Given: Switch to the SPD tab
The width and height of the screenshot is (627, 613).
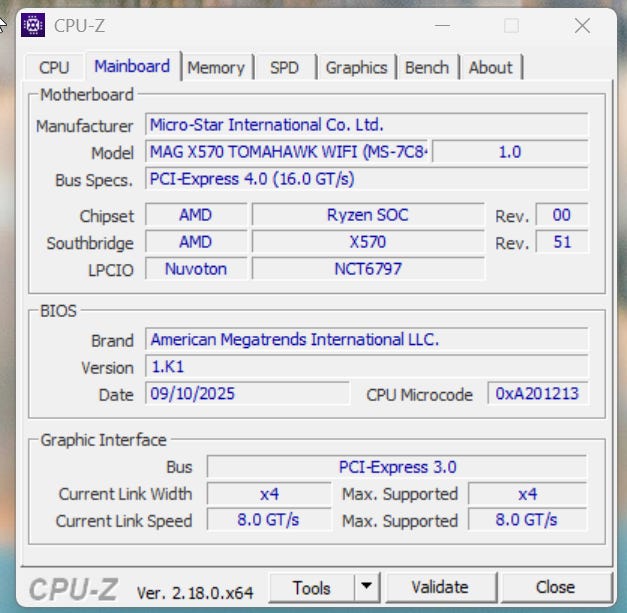Looking at the screenshot, I should [x=284, y=68].
